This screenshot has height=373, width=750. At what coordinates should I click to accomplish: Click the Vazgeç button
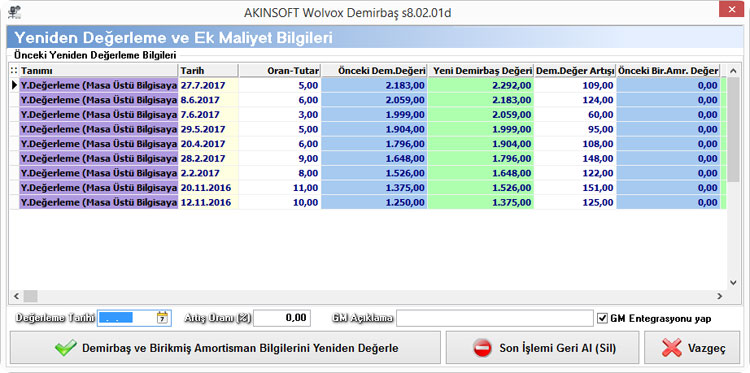click(x=692, y=348)
